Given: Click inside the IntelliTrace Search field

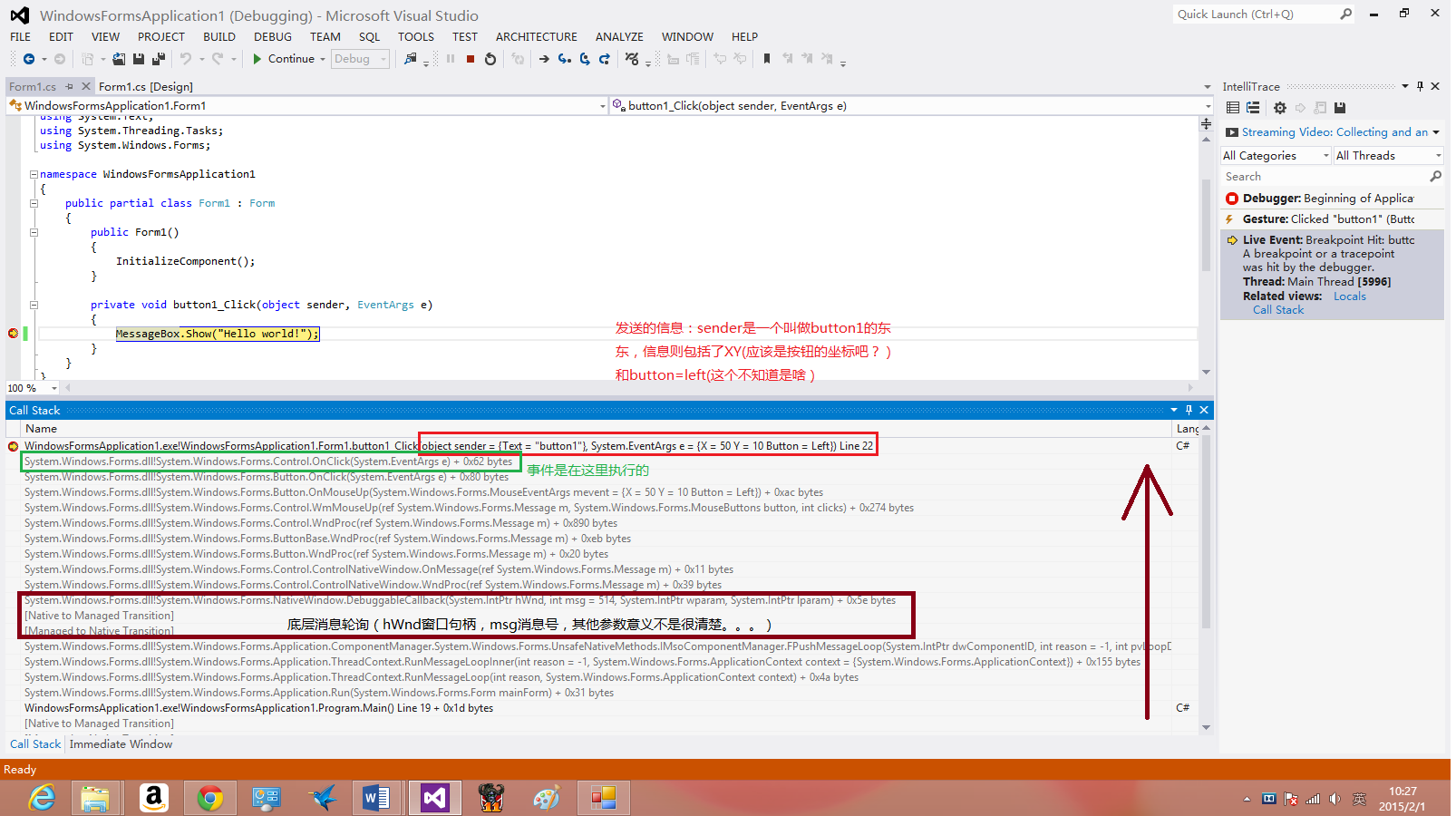Looking at the screenshot, I should coord(1325,177).
